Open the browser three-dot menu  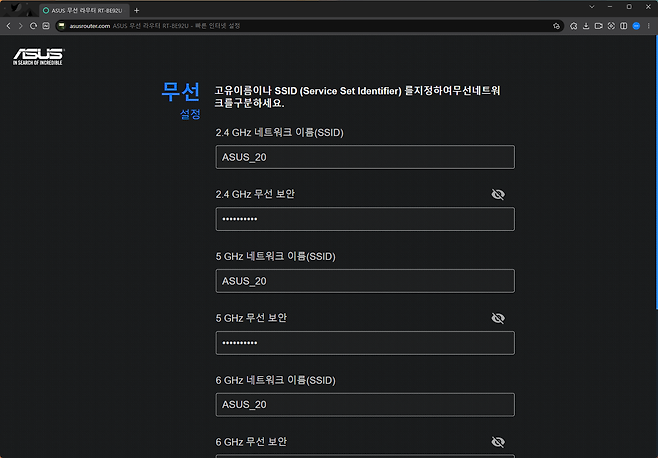point(649,25)
